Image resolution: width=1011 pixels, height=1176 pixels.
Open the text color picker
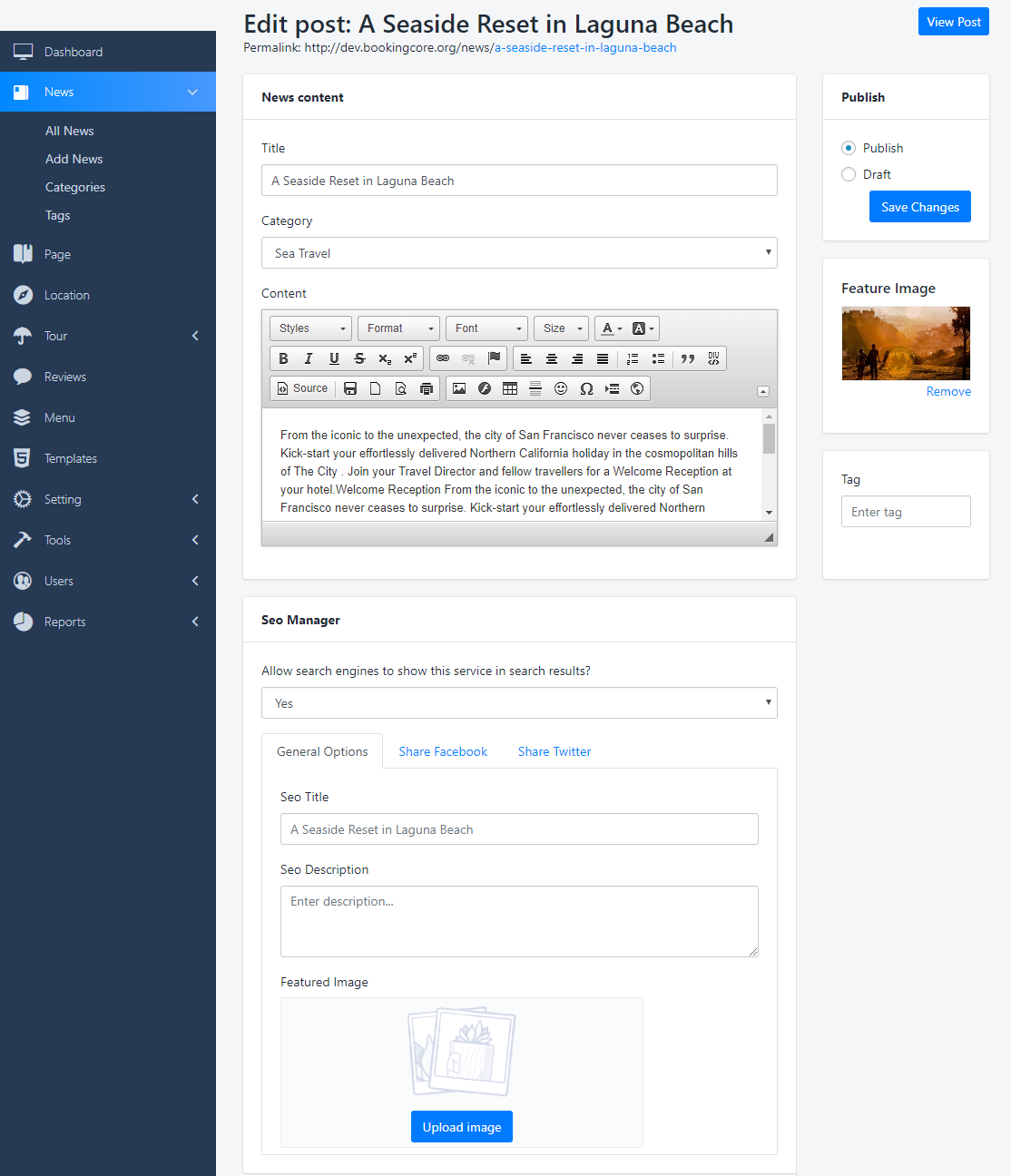pos(612,328)
